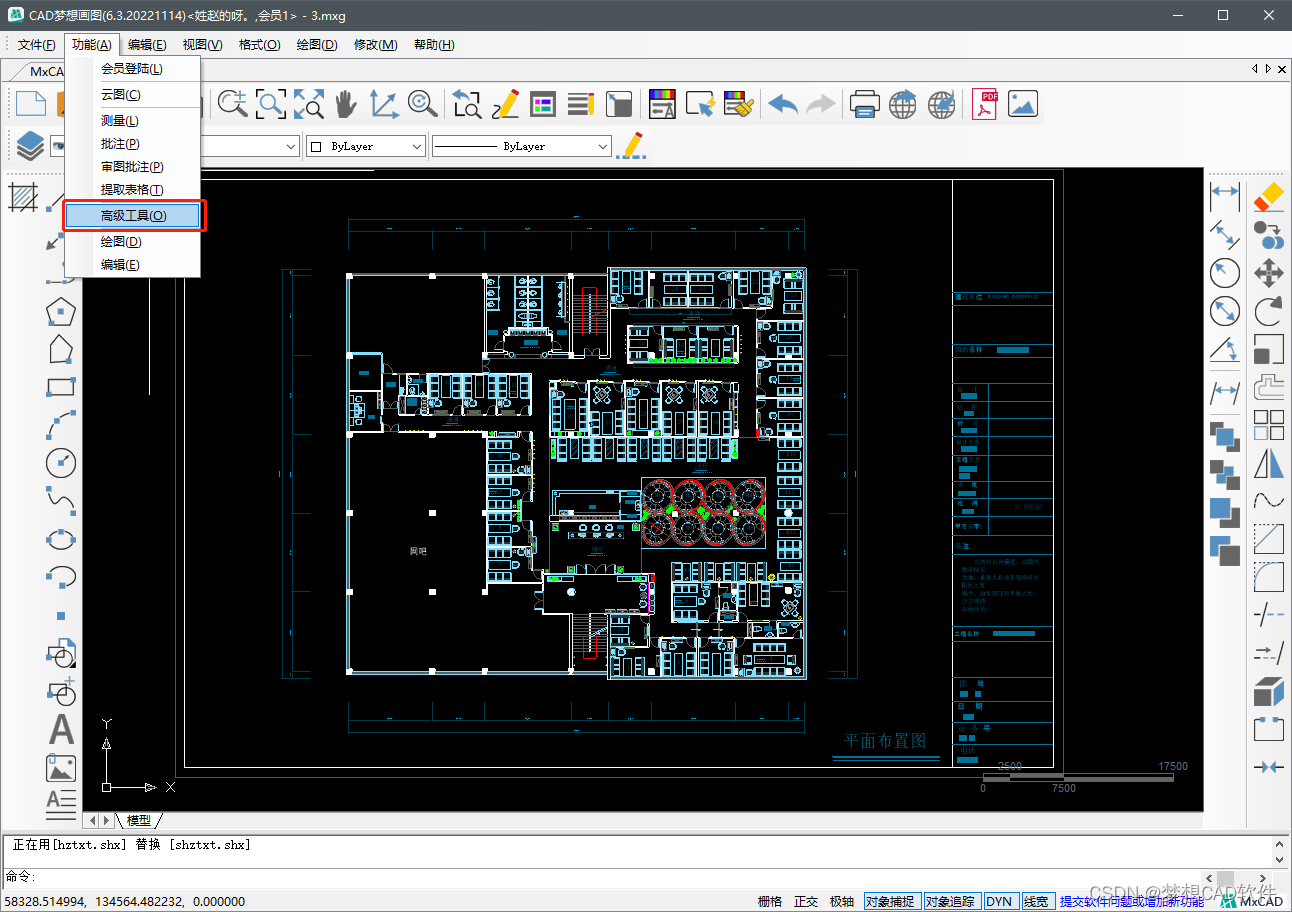The height and width of the screenshot is (912, 1292).
Task: Toggle 正交 ortho mode in status bar
Action: [x=806, y=901]
